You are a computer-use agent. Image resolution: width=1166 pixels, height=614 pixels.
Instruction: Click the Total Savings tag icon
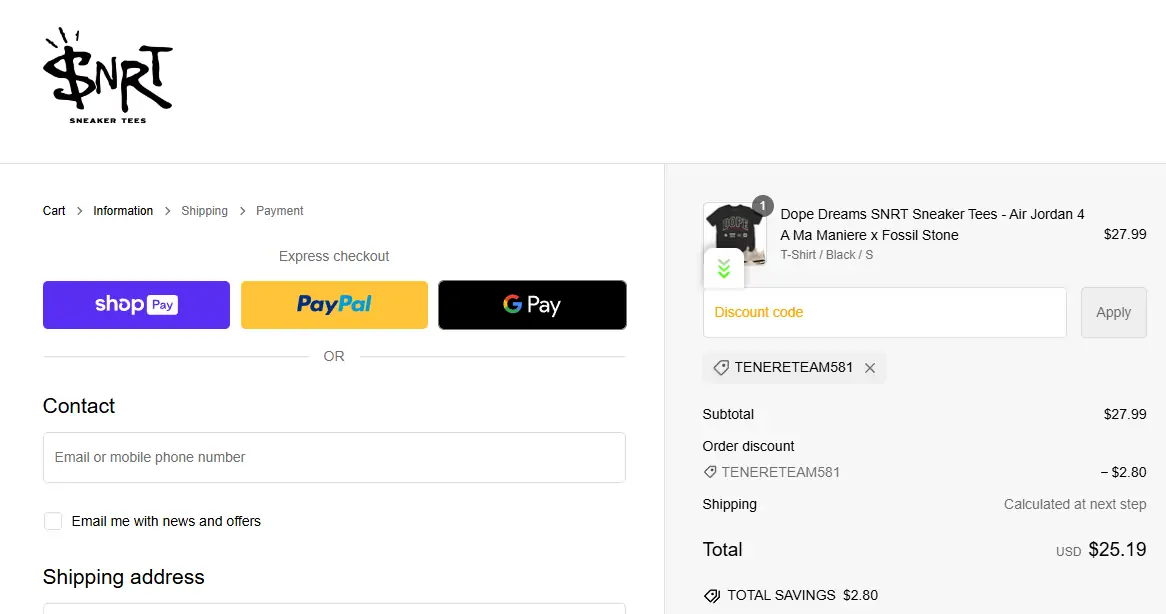pos(712,595)
